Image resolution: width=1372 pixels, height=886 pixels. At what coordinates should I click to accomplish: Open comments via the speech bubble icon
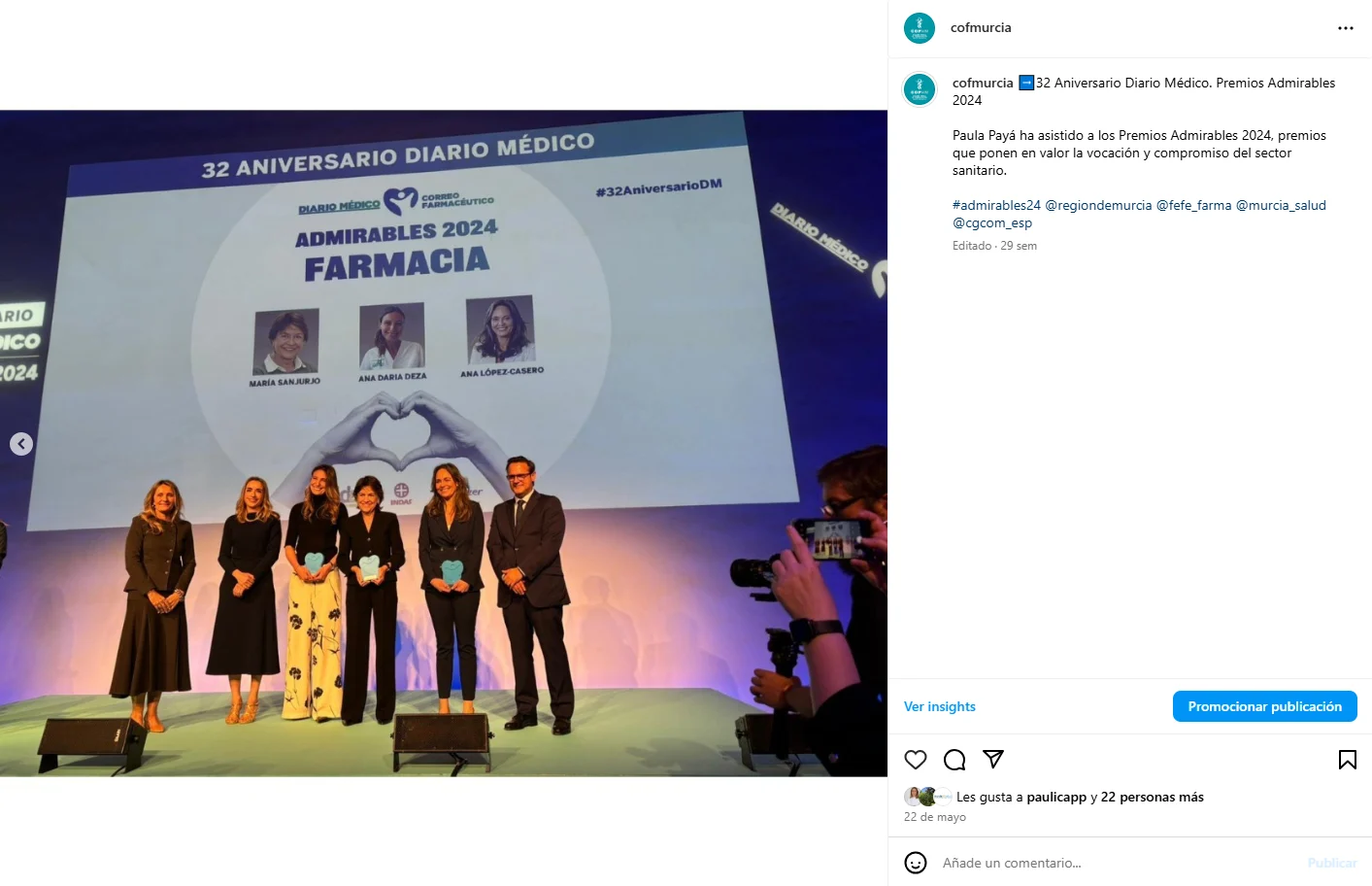click(x=954, y=760)
